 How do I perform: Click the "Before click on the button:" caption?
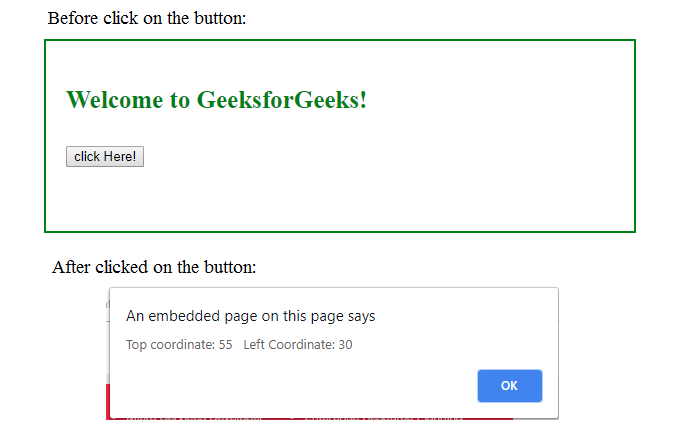147,18
